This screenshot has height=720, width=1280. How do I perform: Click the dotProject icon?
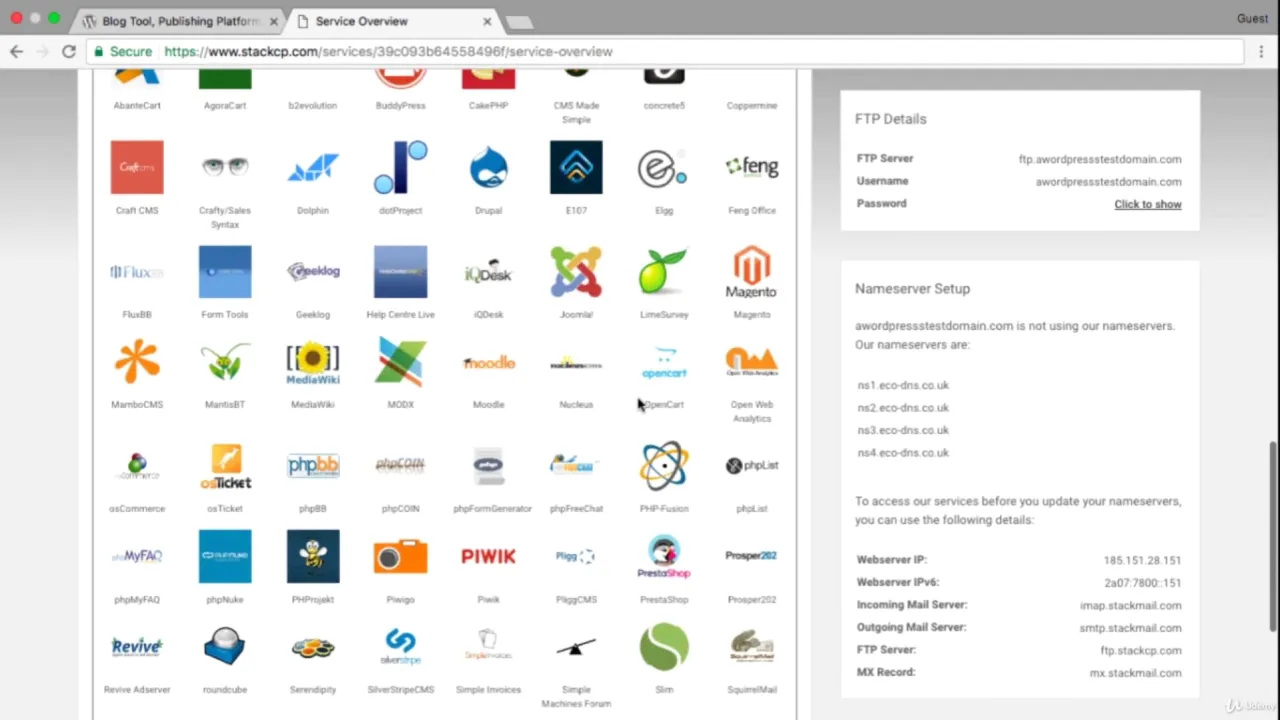pyautogui.click(x=401, y=167)
